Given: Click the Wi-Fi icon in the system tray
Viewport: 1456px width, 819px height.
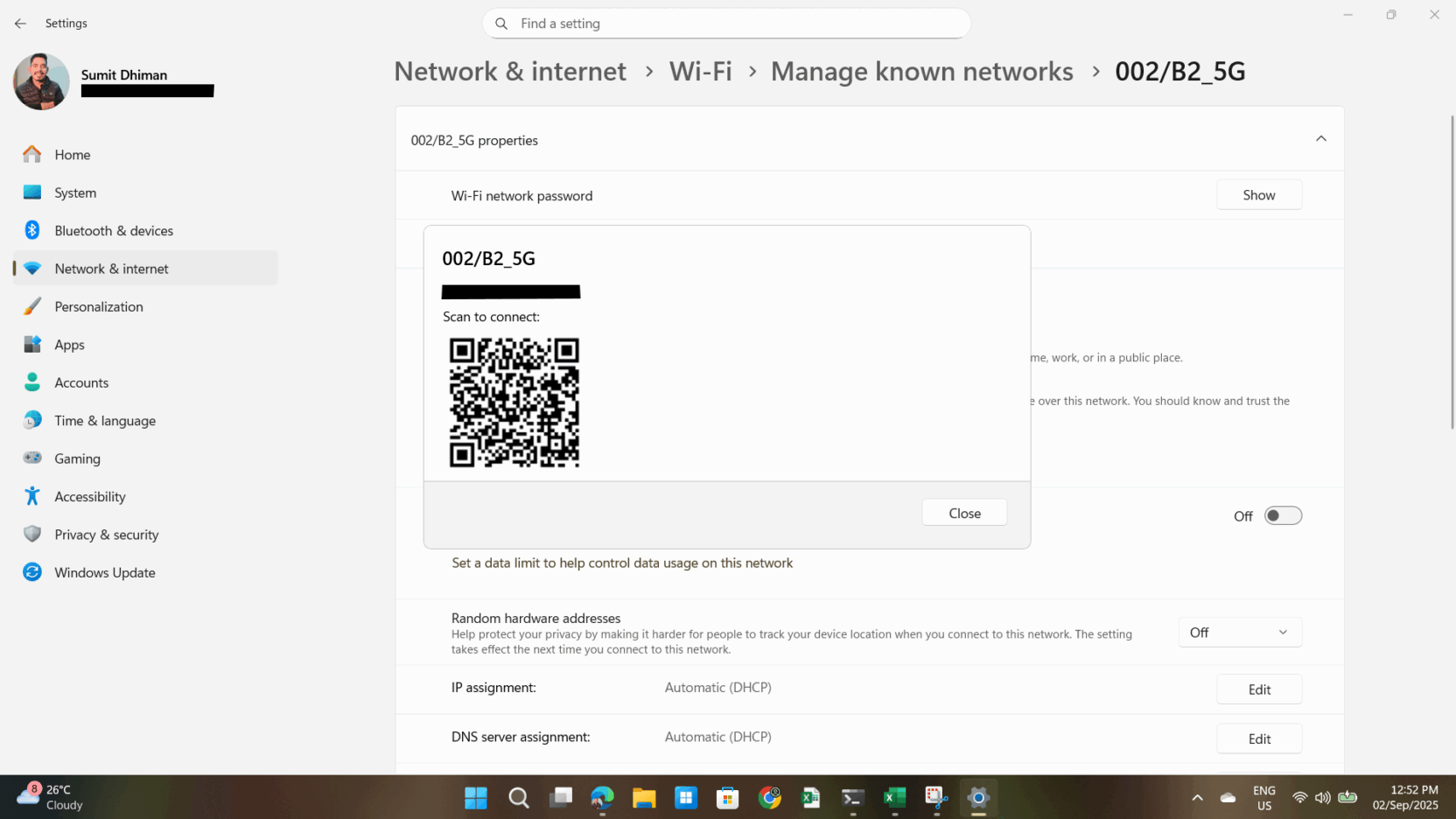Looking at the screenshot, I should (1300, 797).
